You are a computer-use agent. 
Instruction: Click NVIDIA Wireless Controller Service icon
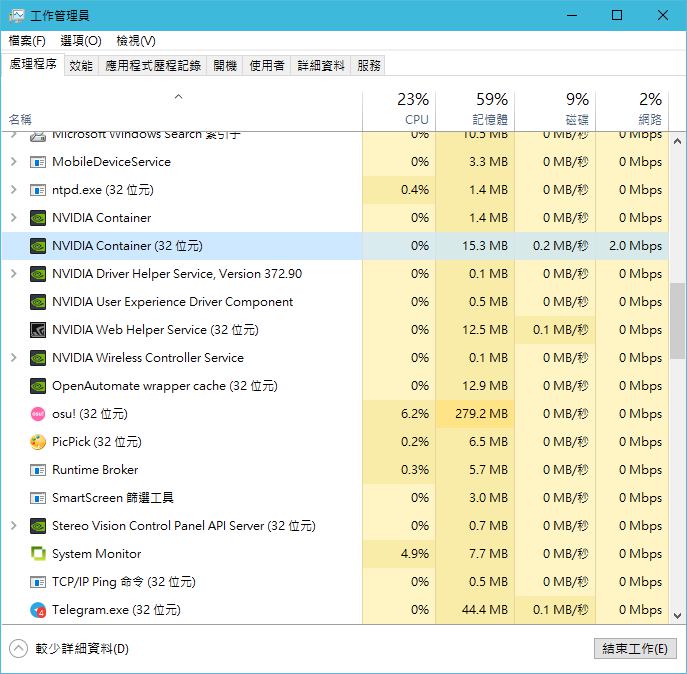coord(38,358)
